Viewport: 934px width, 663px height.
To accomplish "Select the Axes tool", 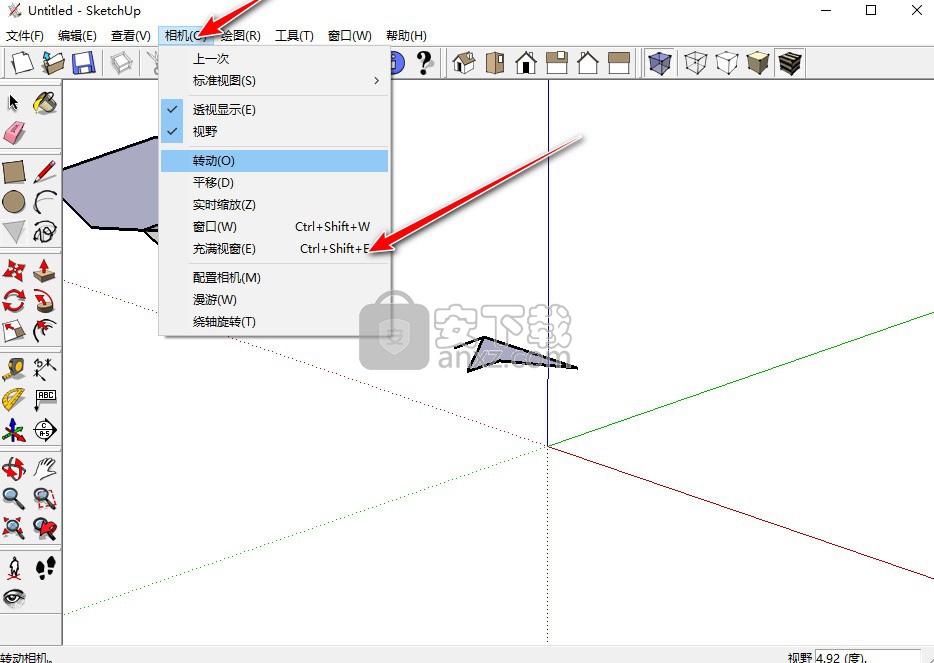I will coord(14,430).
